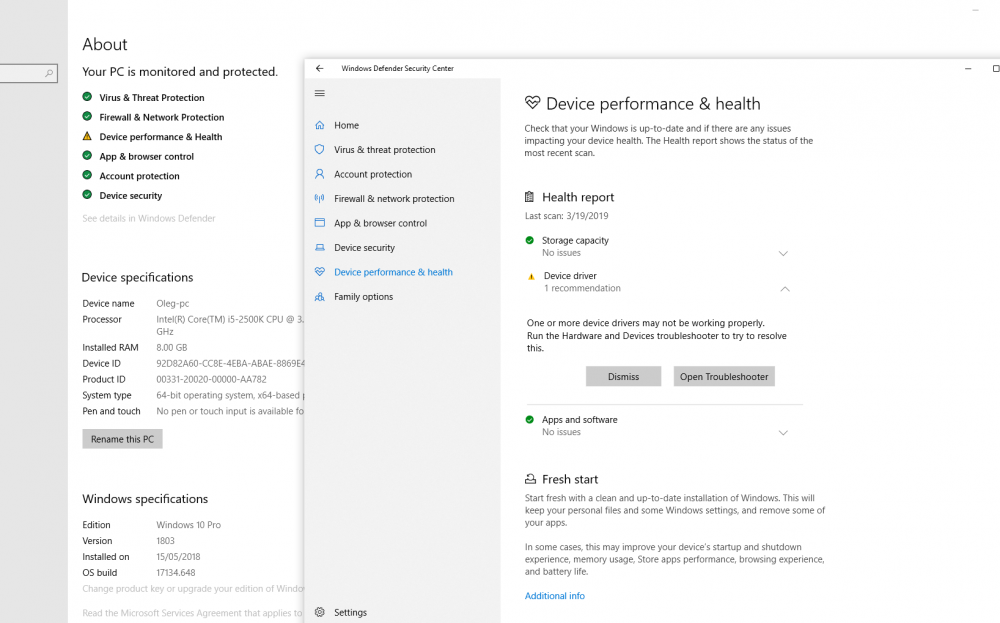This screenshot has height=623, width=1000.
Task: Click the Storage capacity label
Action: pyautogui.click(x=575, y=240)
